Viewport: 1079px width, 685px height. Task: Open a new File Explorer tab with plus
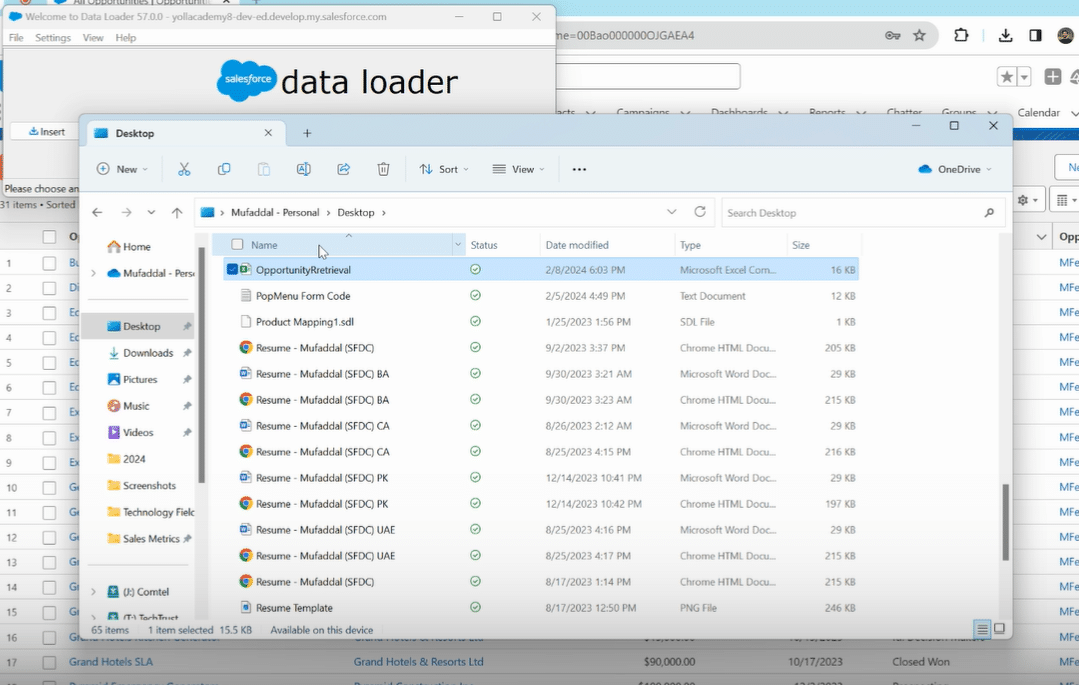pos(307,134)
